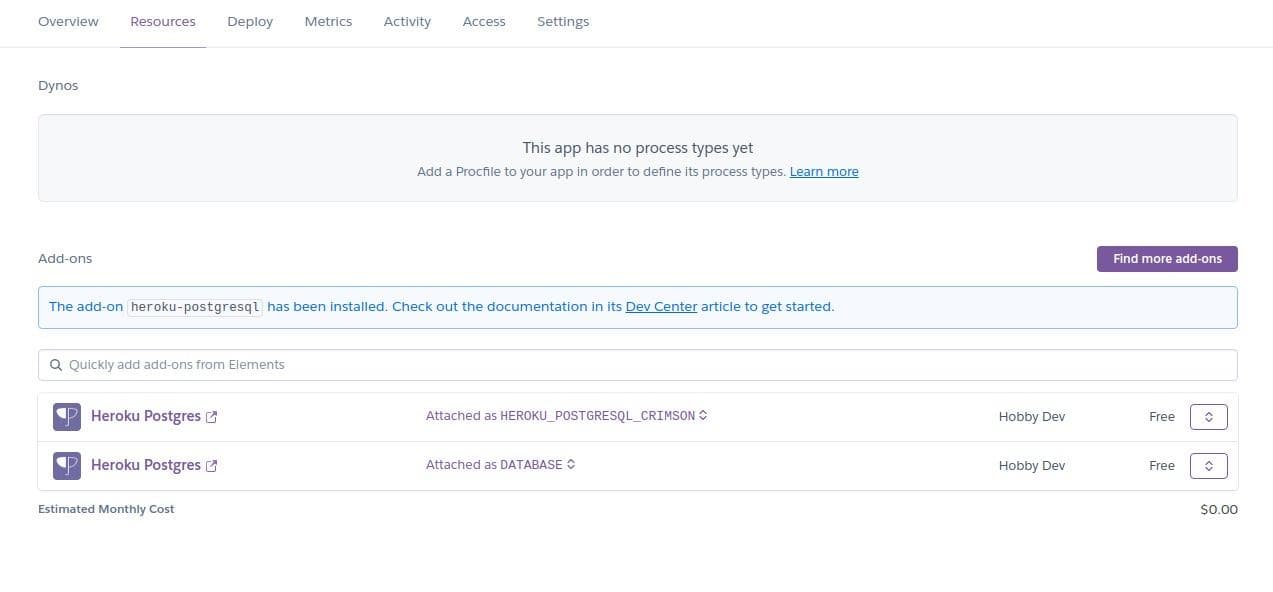The height and width of the screenshot is (592, 1273).
Task: Open actions menu for DATABASE add-on row
Action: click(1208, 466)
